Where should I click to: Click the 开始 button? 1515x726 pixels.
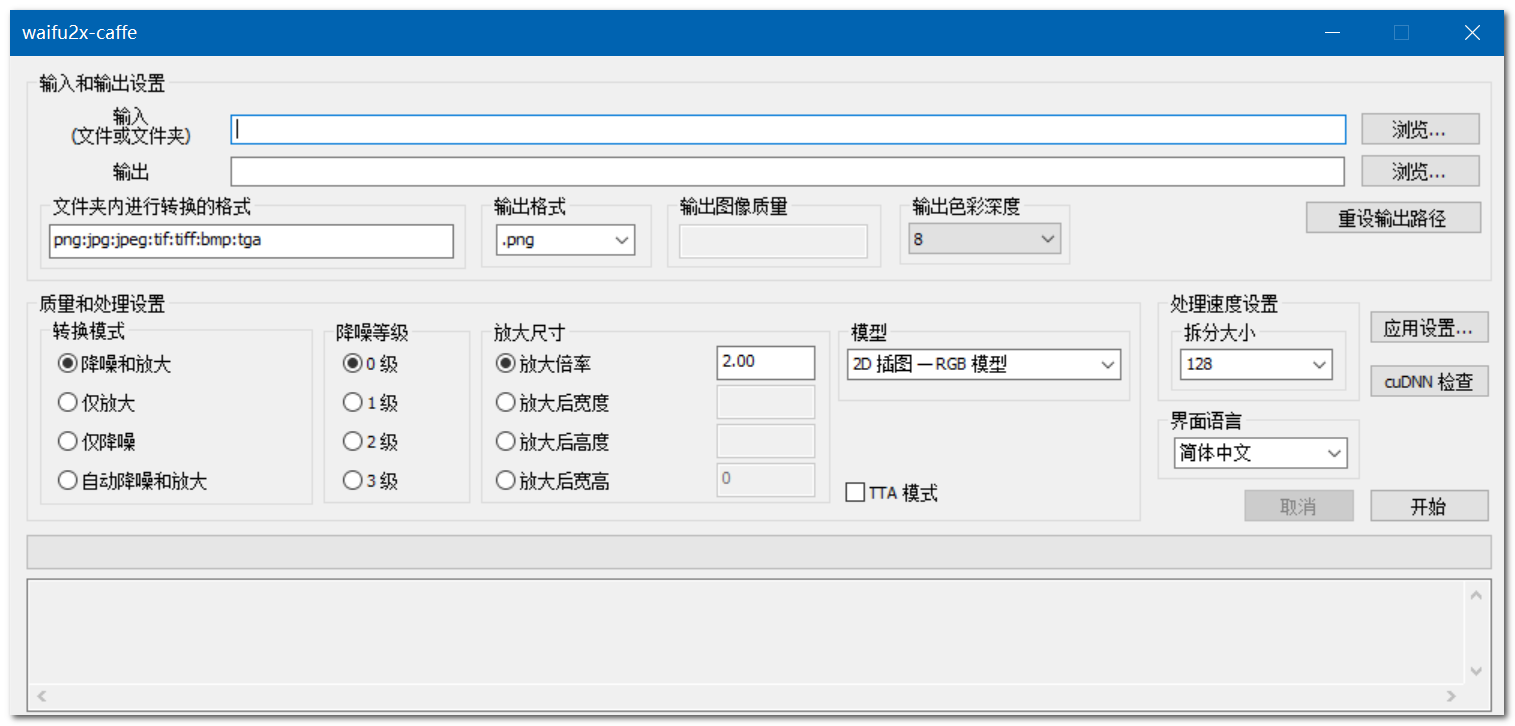[1429, 506]
